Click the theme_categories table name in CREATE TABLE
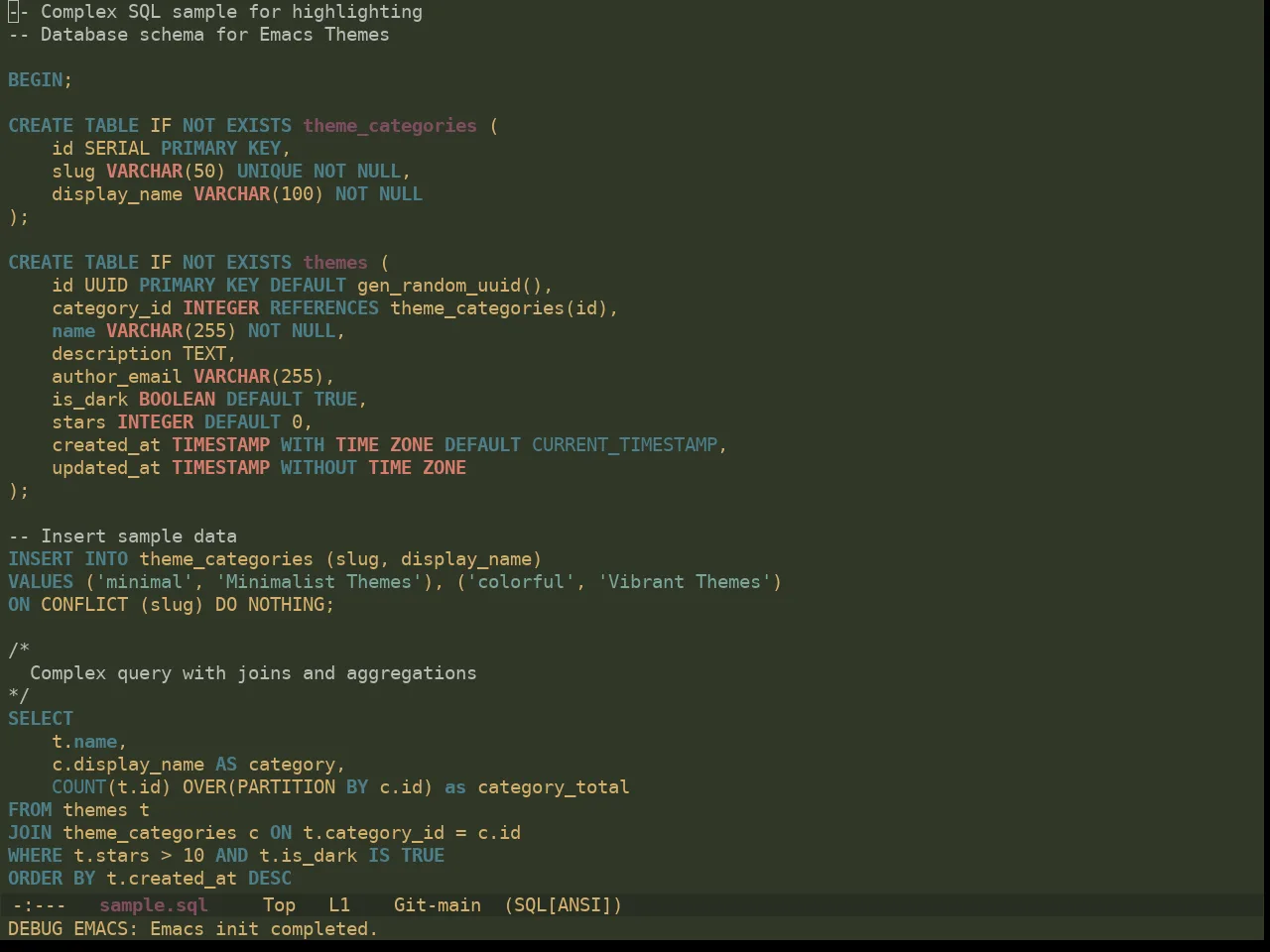The width and height of the screenshot is (1270, 952). pyautogui.click(x=390, y=125)
